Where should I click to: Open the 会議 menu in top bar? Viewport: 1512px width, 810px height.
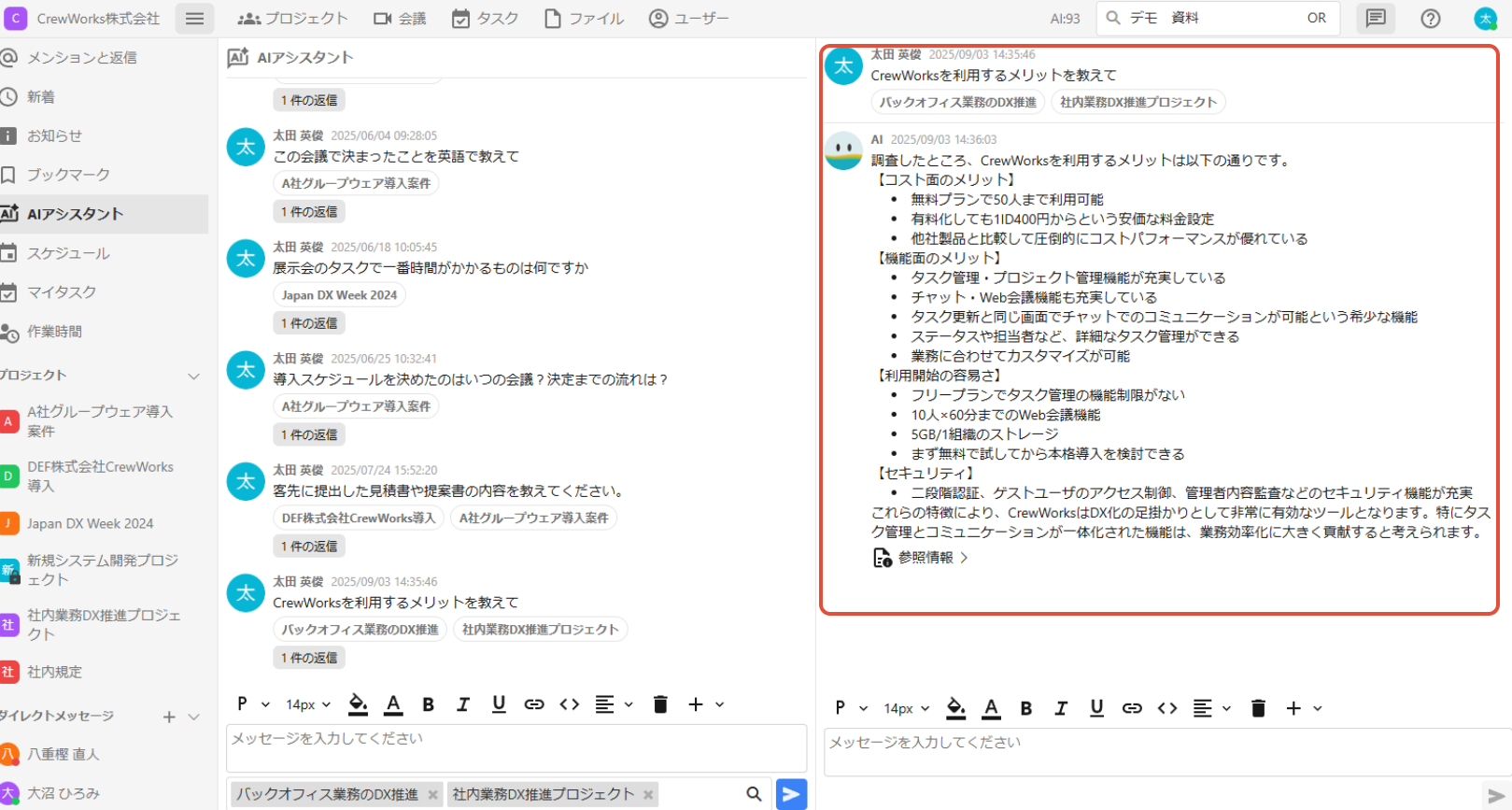[x=400, y=19]
